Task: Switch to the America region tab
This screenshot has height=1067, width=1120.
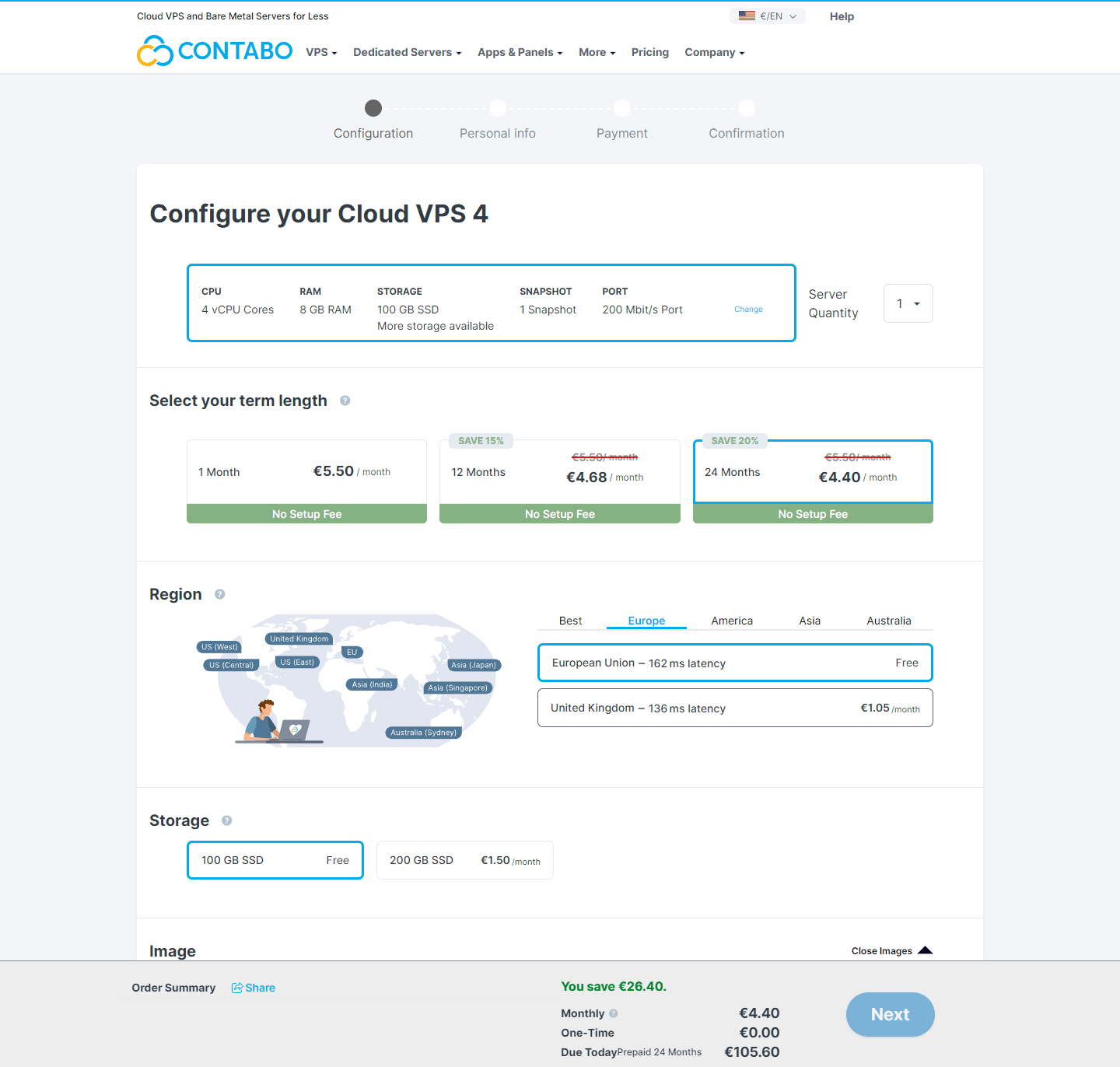Action: point(732,621)
